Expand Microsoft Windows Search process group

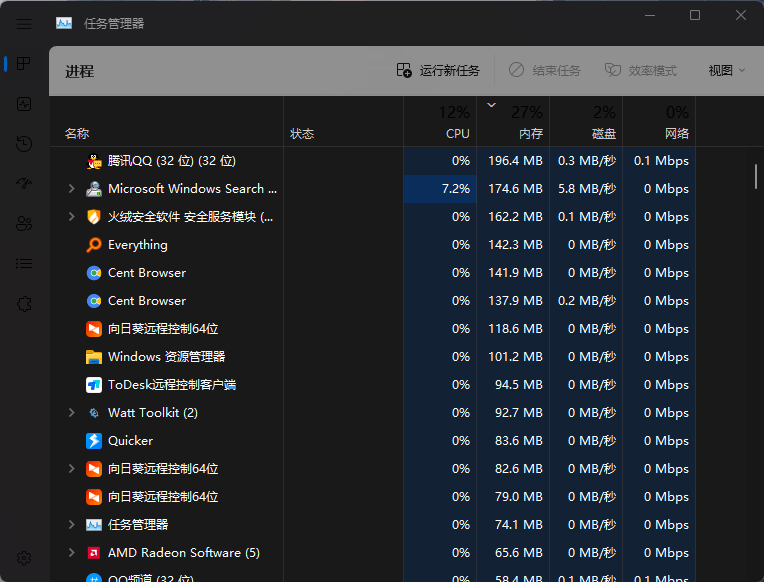click(x=72, y=189)
